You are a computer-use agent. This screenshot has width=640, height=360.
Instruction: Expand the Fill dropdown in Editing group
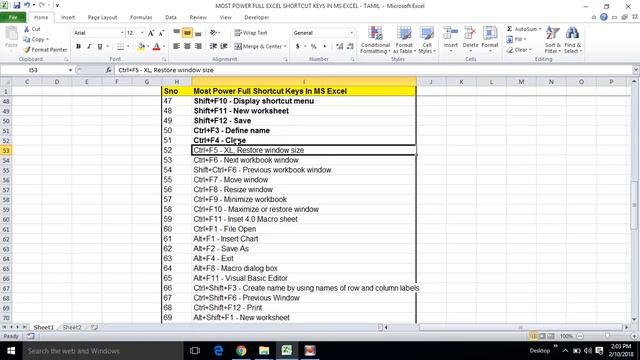click(525, 40)
